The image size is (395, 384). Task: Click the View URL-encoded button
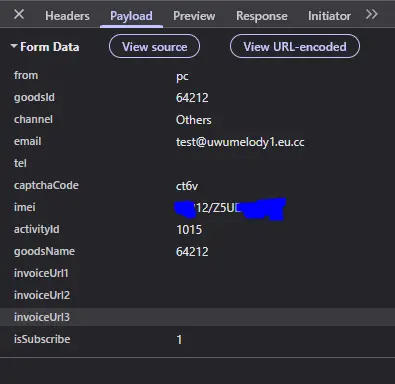pyautogui.click(x=295, y=46)
